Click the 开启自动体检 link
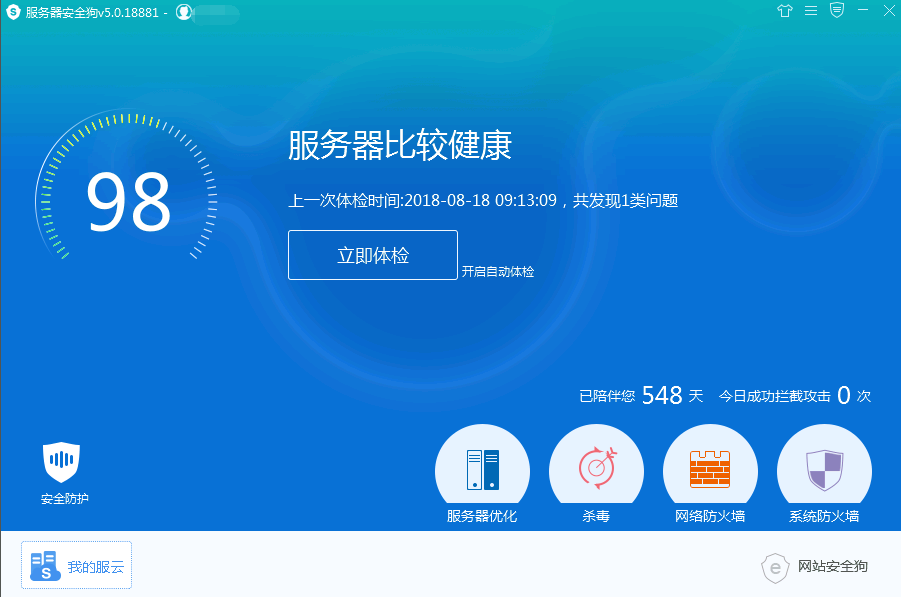 point(498,272)
